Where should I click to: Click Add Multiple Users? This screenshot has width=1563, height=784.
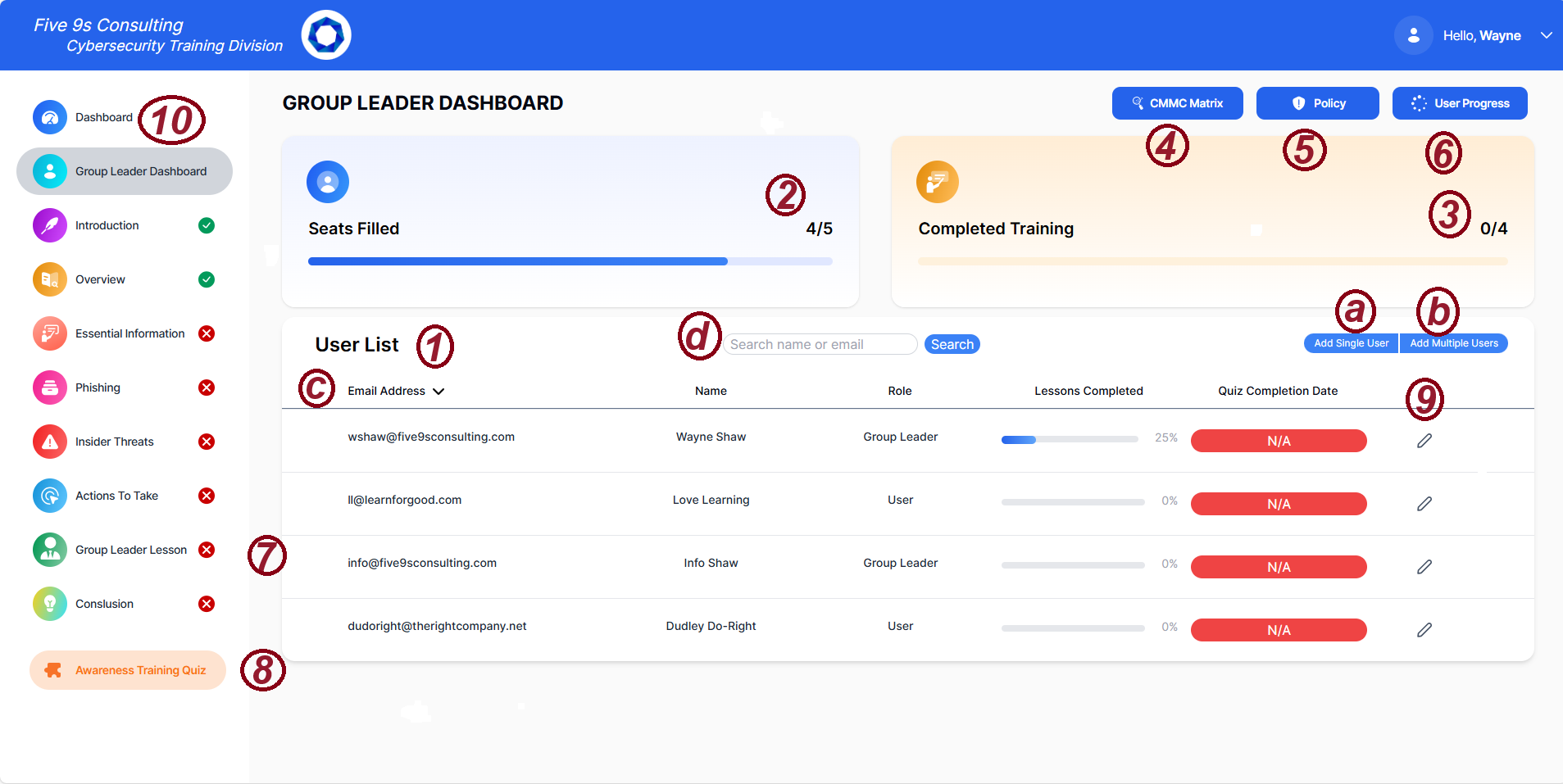[1454, 343]
